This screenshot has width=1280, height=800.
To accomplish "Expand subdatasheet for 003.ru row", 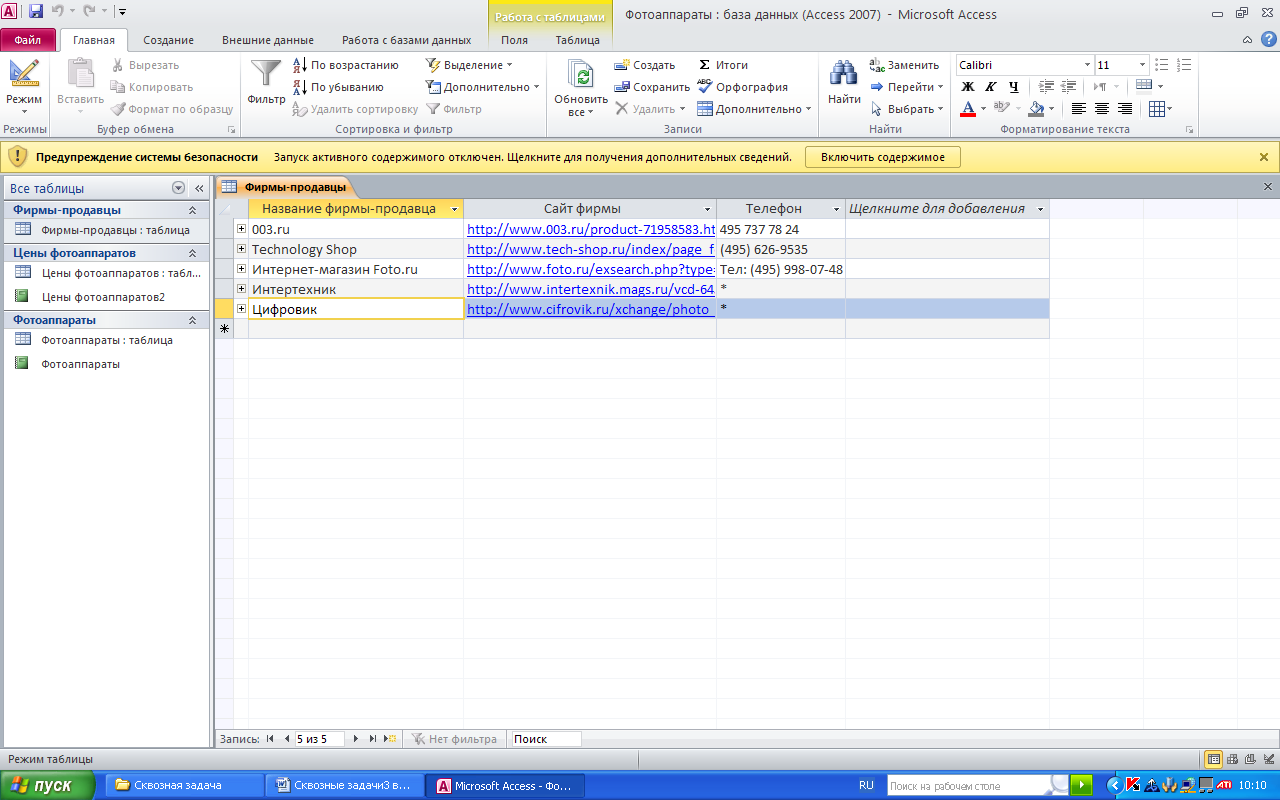I will click(241, 229).
